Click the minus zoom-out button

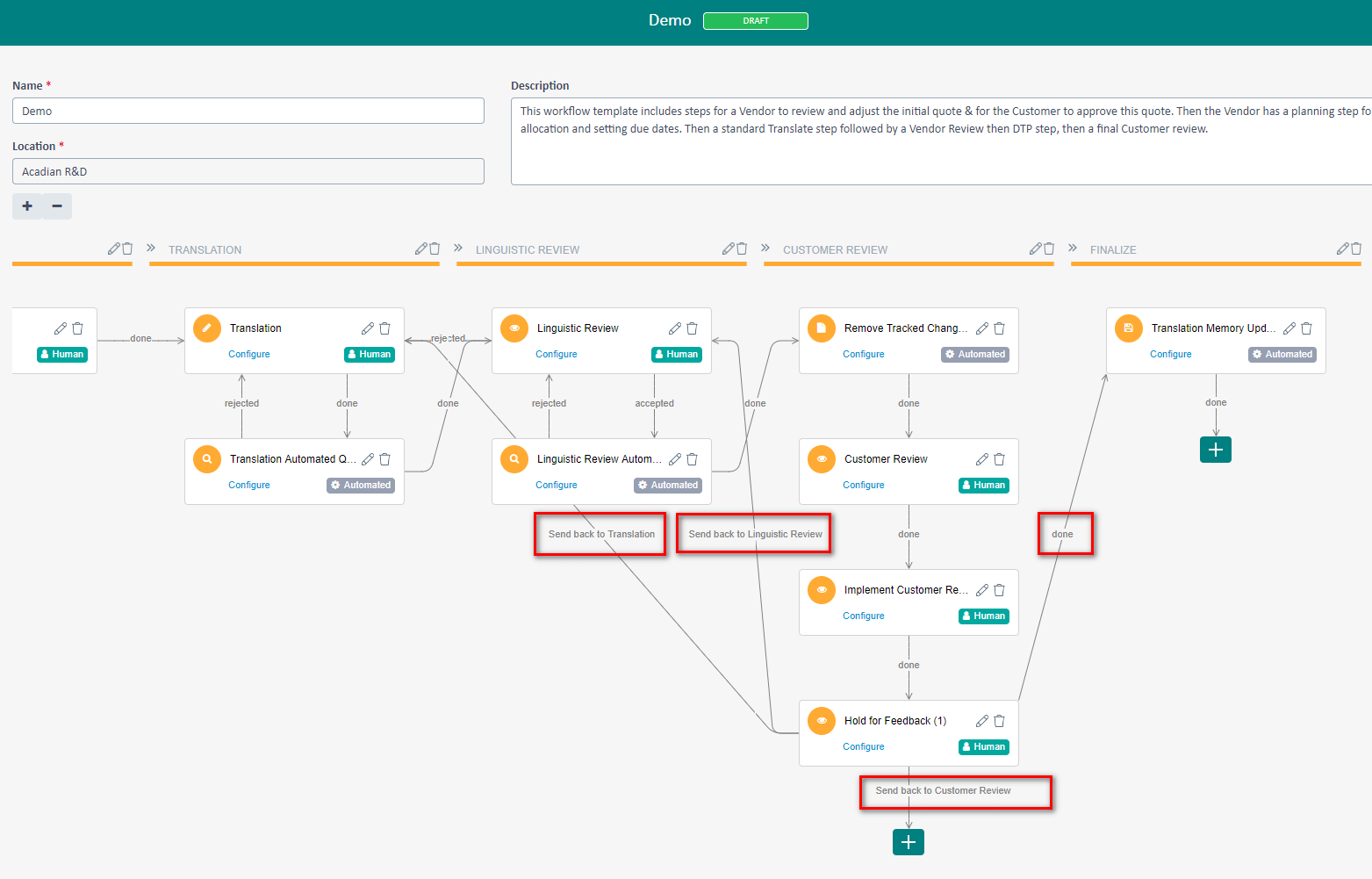(57, 206)
